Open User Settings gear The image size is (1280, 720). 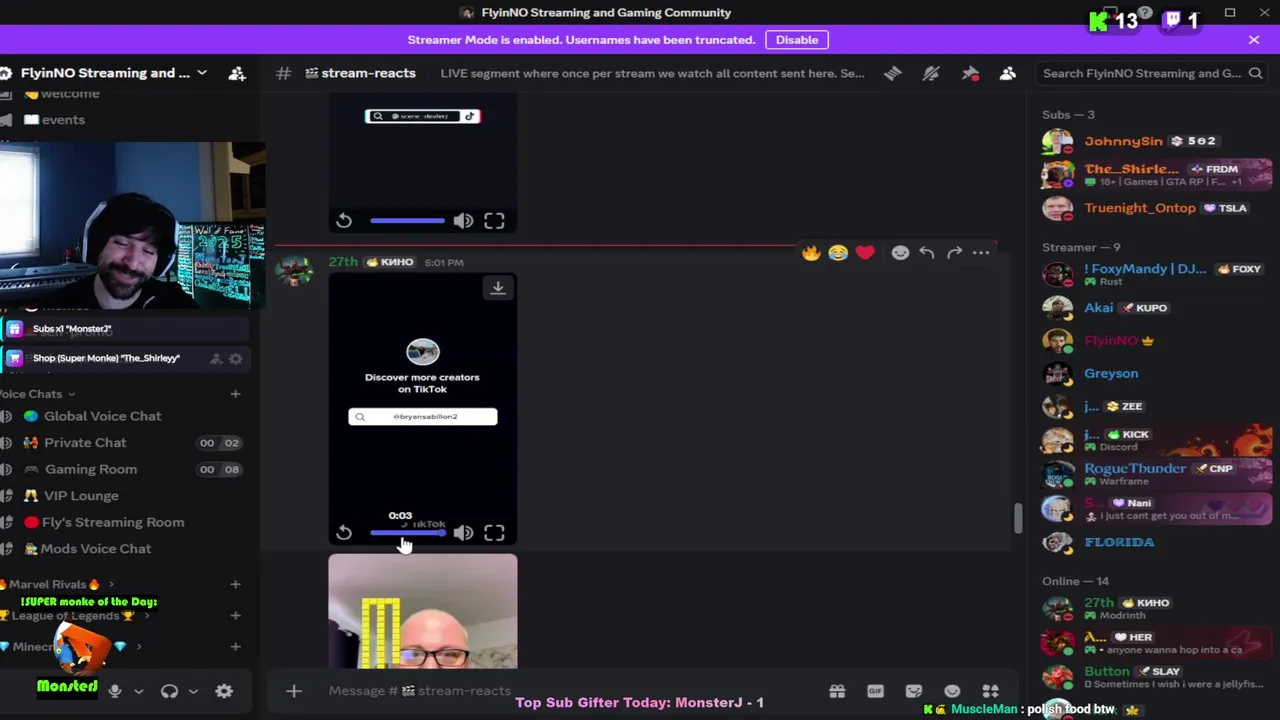point(224,690)
